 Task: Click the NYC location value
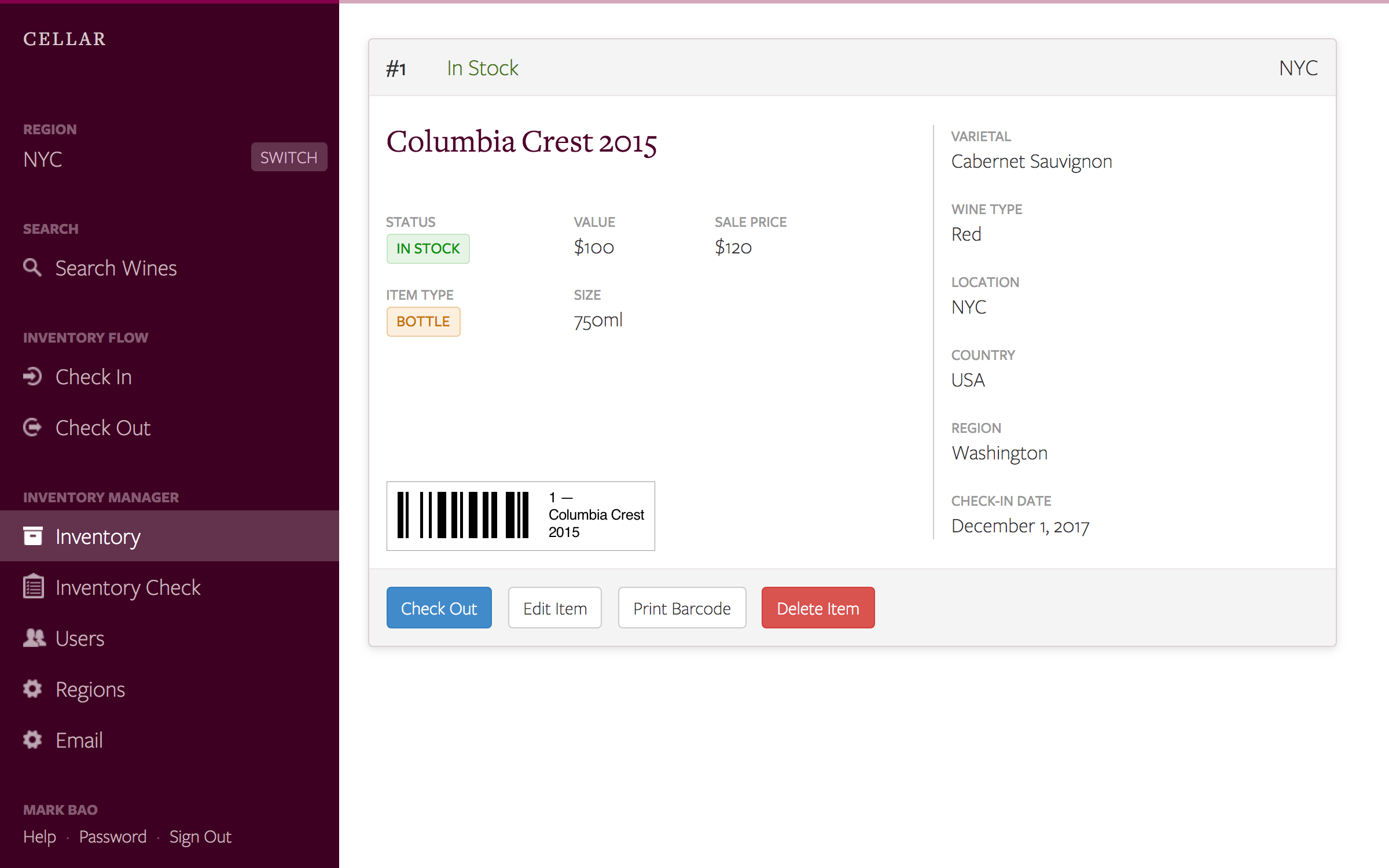969,307
